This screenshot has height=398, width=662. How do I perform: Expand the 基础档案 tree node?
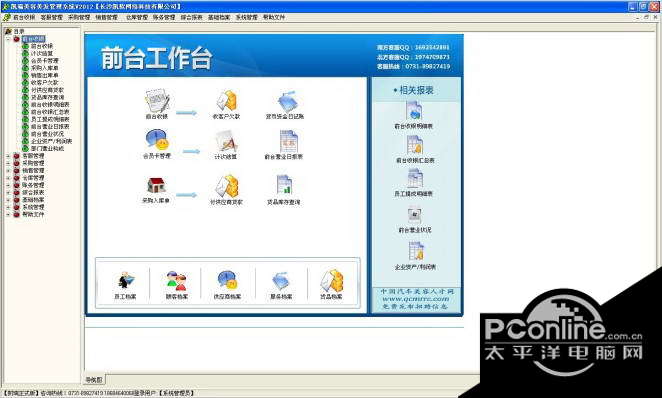pos(8,200)
